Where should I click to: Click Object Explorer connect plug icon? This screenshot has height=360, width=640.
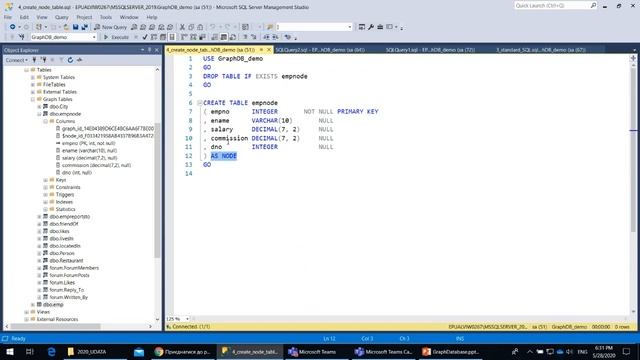click(x=34, y=60)
